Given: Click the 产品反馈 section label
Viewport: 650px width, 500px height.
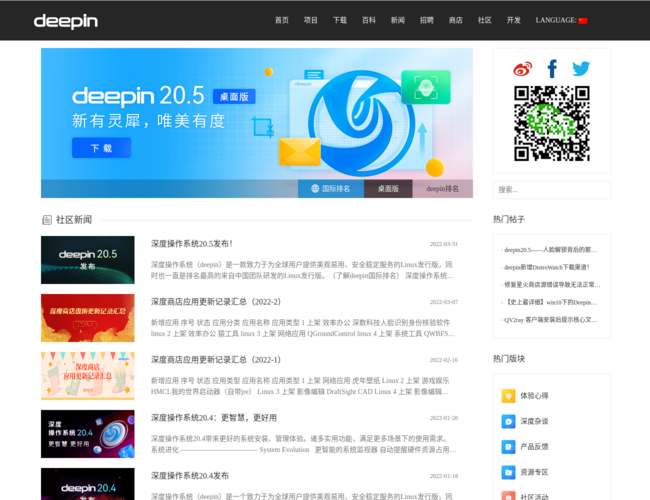Looking at the screenshot, I should pos(534,447).
